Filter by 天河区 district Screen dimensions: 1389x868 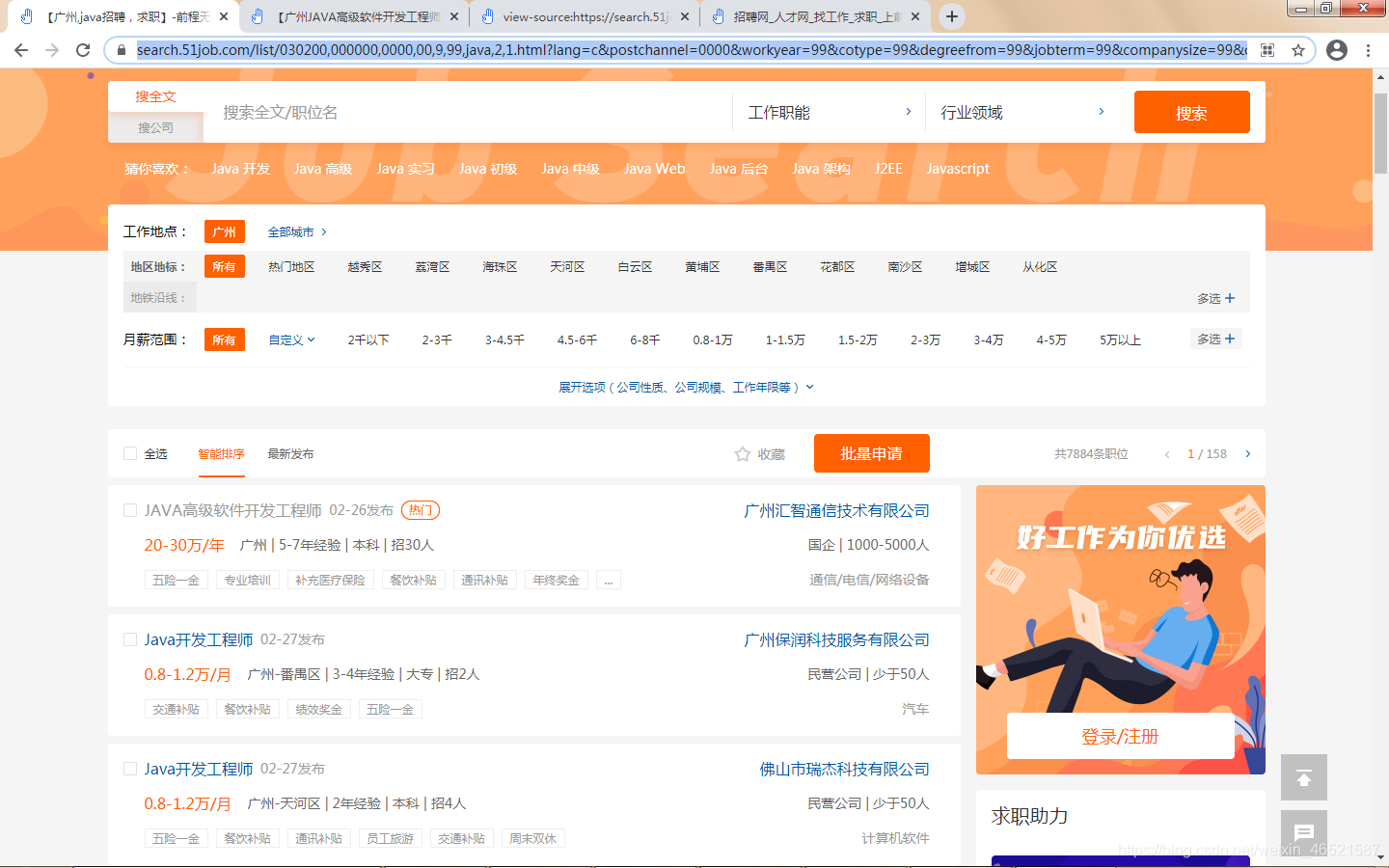click(567, 267)
